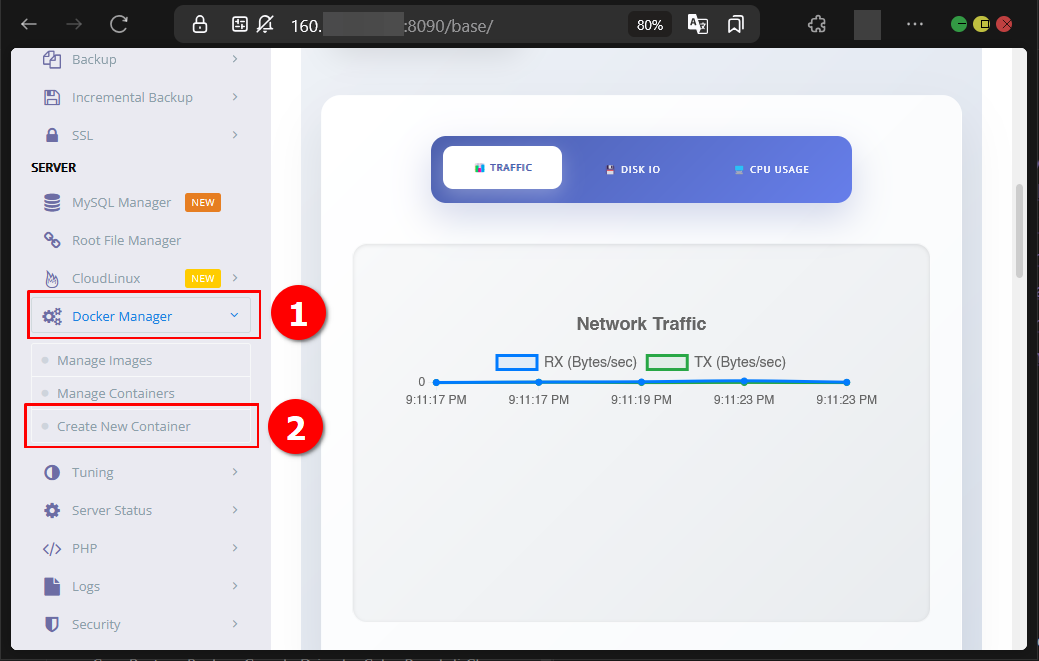Viewport: 1039px width, 661px height.
Task: Open the browser three-dot menu
Action: point(914,25)
